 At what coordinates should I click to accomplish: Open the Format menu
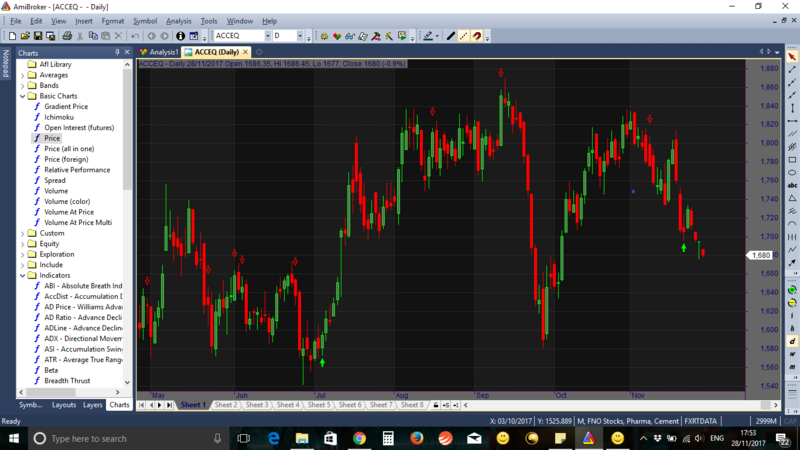coord(113,21)
